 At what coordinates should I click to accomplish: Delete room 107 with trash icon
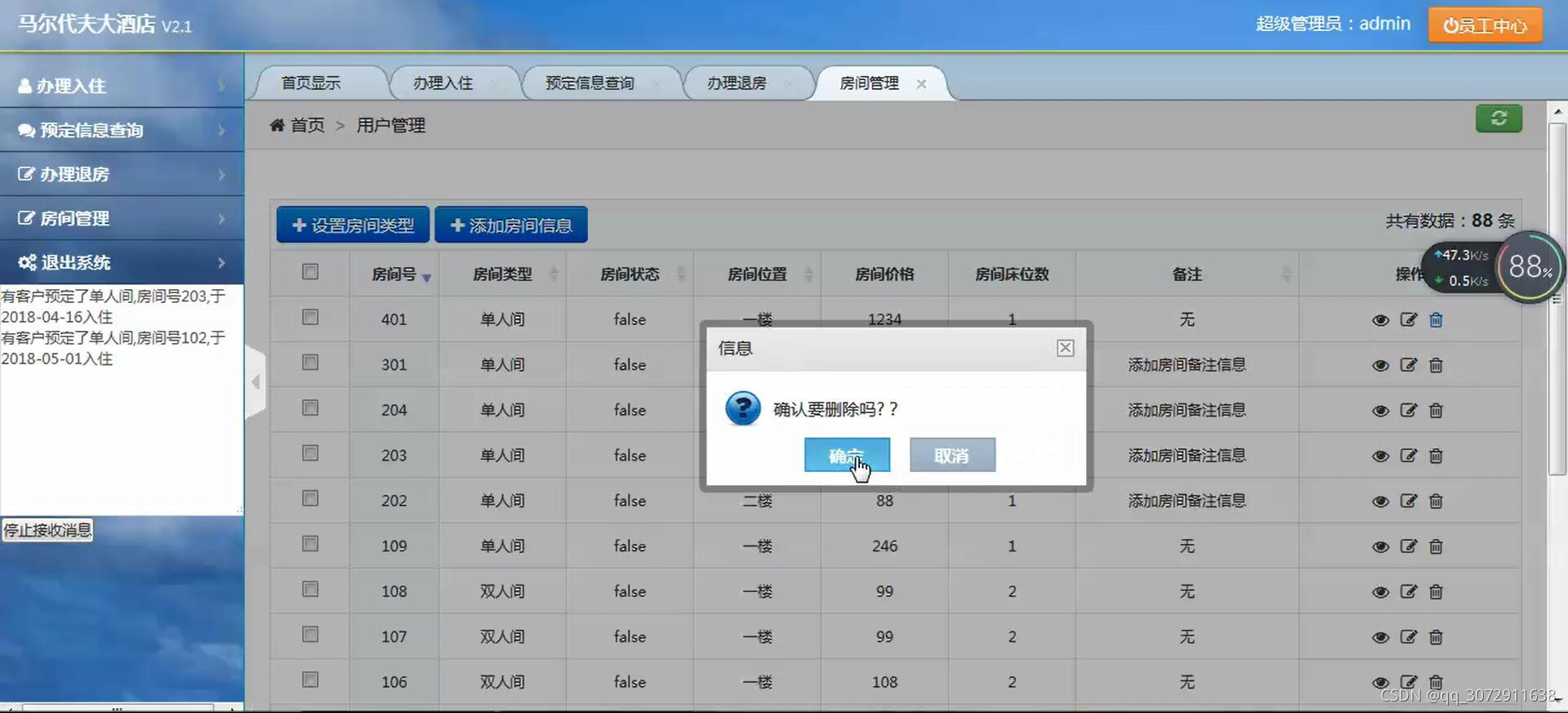click(x=1436, y=636)
